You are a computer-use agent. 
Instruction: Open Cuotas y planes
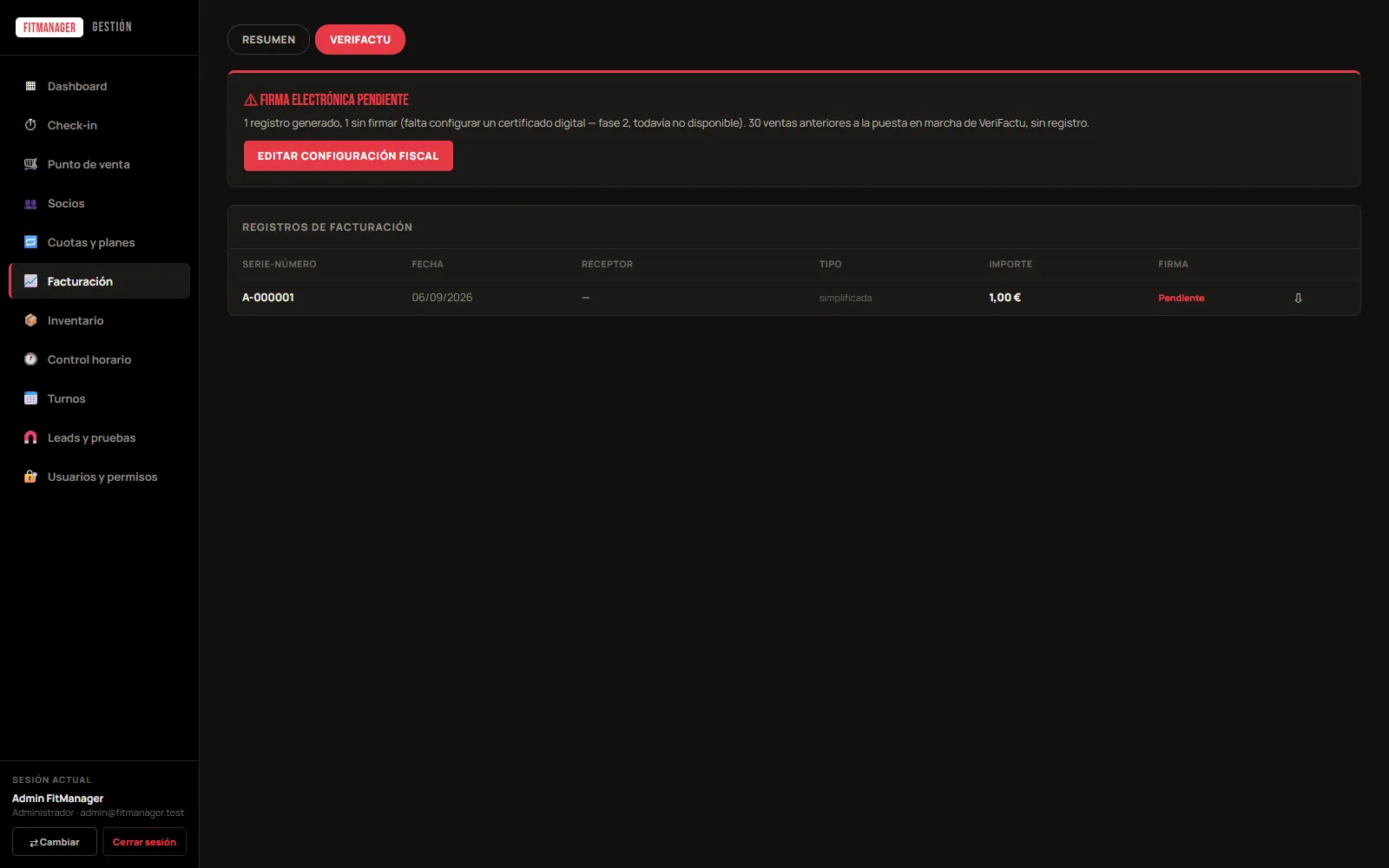99,242
